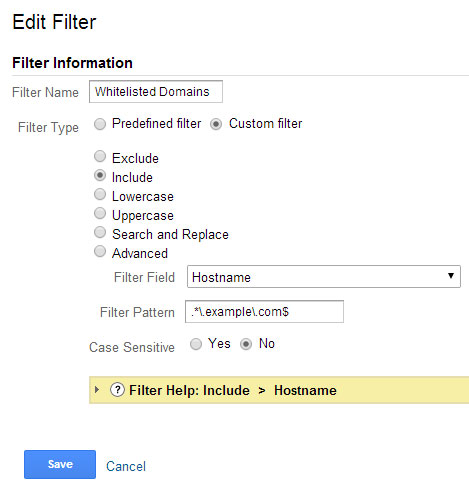Viewport: 469px width, 485px height.
Task: Select the Custom filter radio button
Action: click(x=216, y=124)
